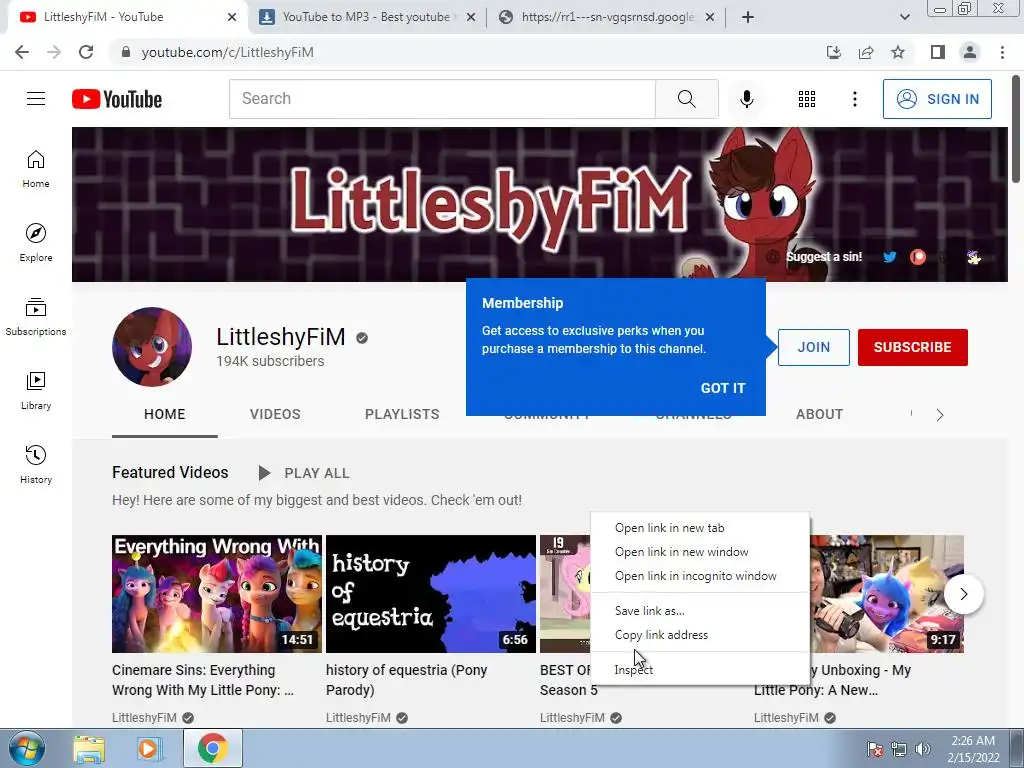Open the Windows Start button
Screen dimensions: 1024x768
point(26,748)
